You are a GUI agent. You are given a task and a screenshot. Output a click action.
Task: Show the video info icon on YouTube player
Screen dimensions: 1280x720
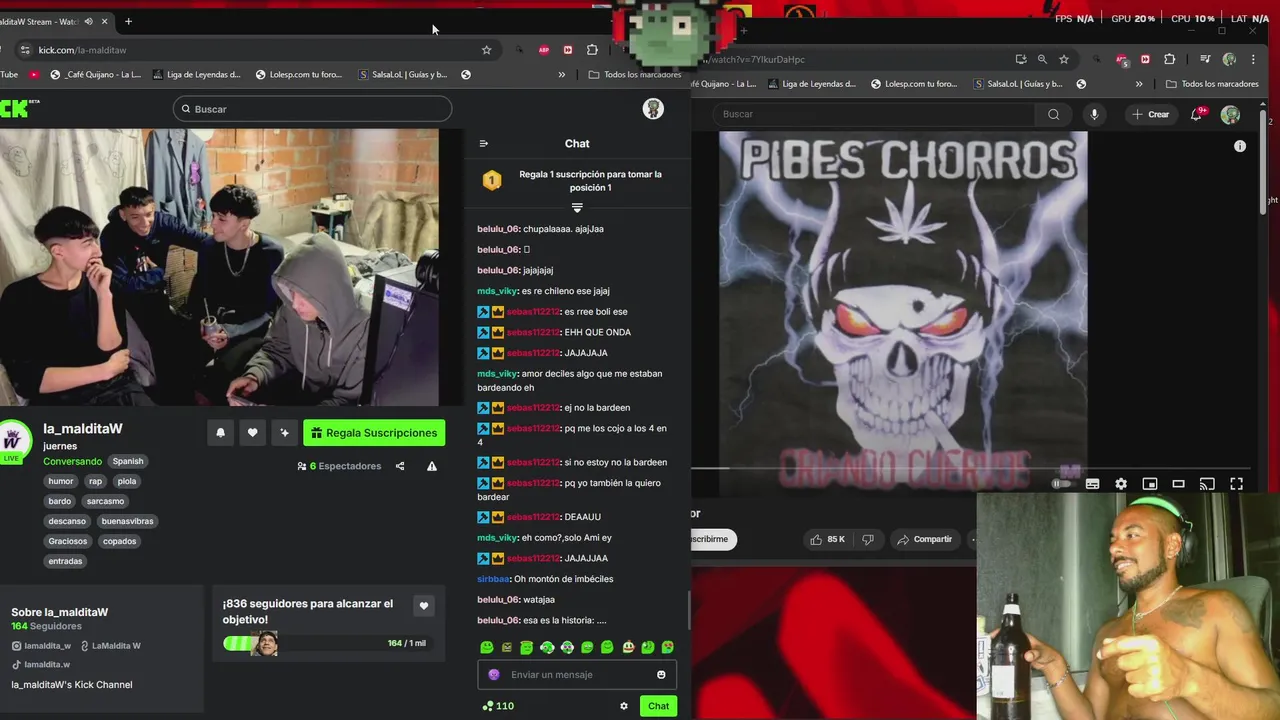tap(1240, 146)
